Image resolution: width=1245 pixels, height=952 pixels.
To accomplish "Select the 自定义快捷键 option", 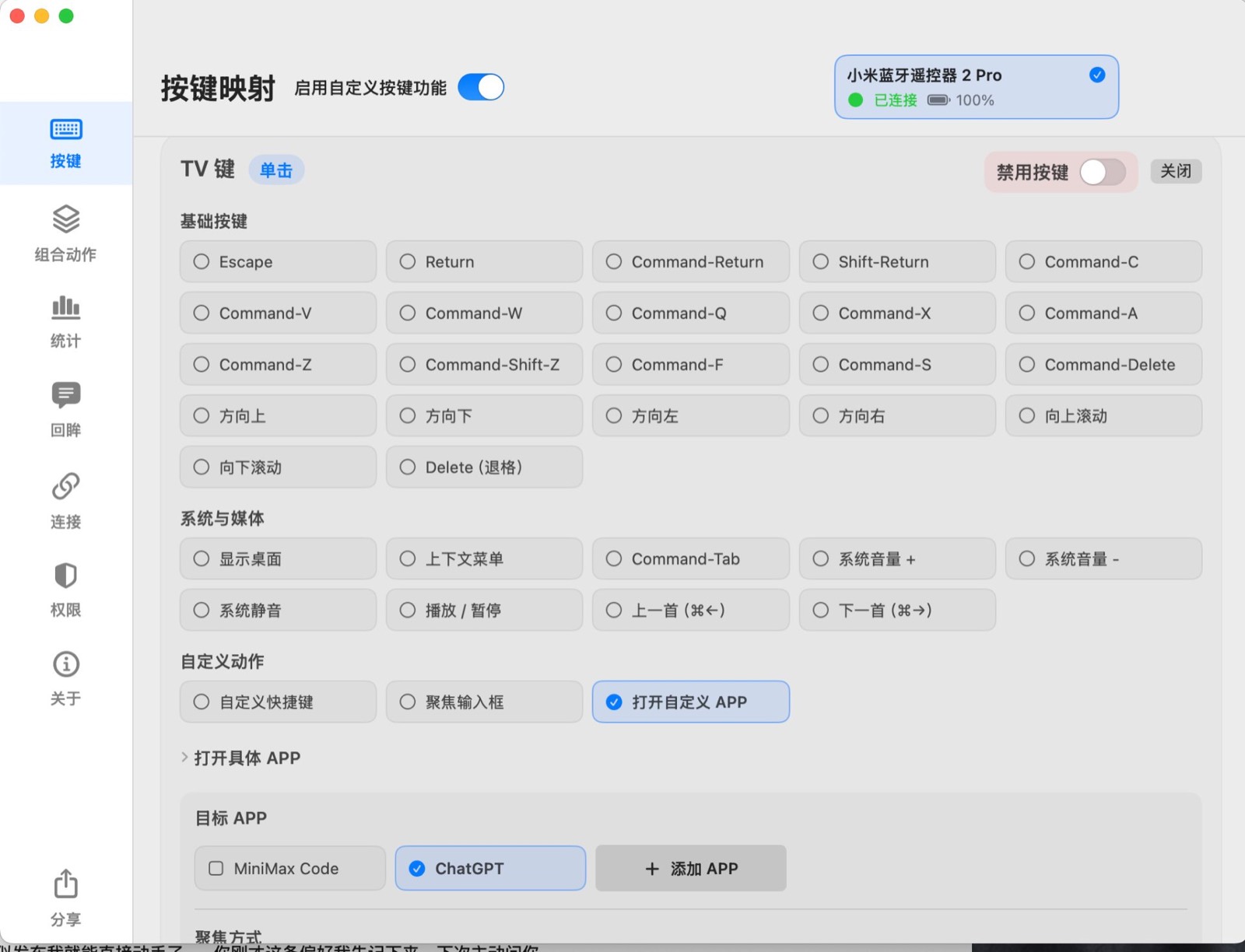I will (x=278, y=702).
